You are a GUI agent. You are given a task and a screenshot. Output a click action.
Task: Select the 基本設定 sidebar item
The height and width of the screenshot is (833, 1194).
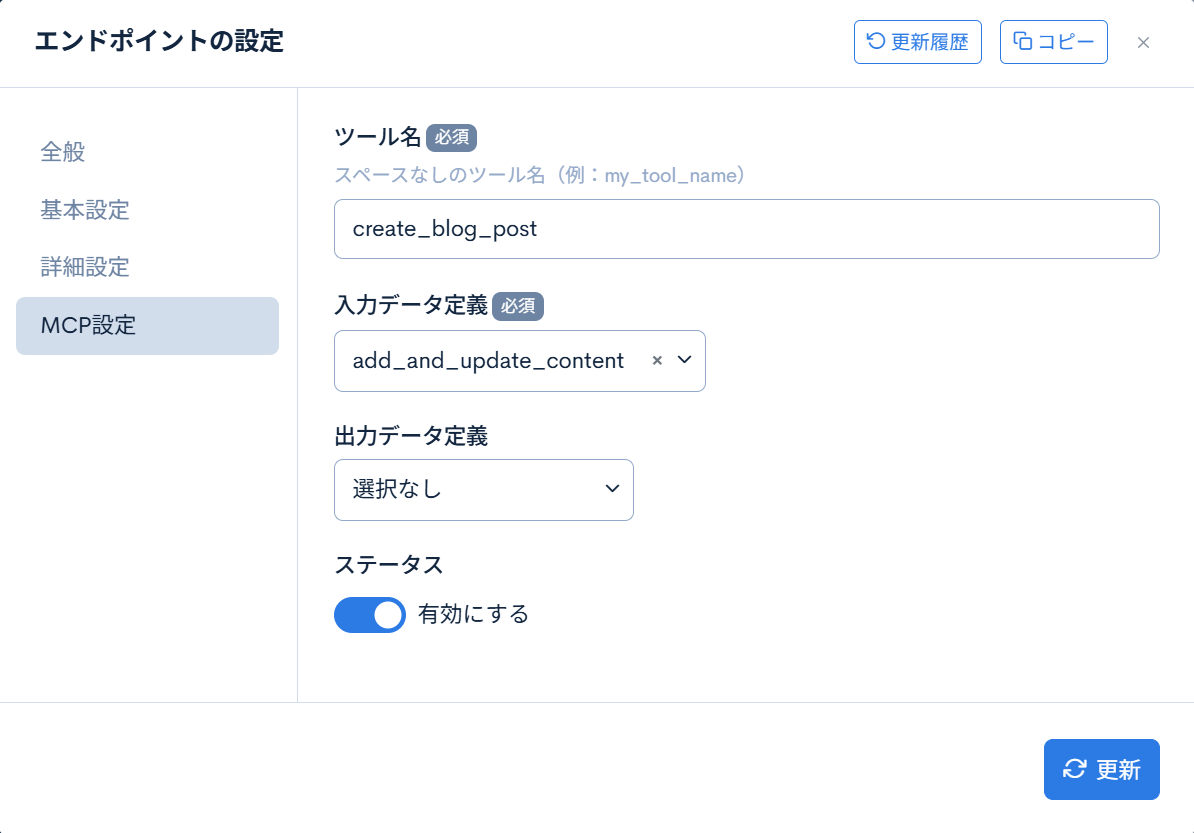[x=84, y=210]
